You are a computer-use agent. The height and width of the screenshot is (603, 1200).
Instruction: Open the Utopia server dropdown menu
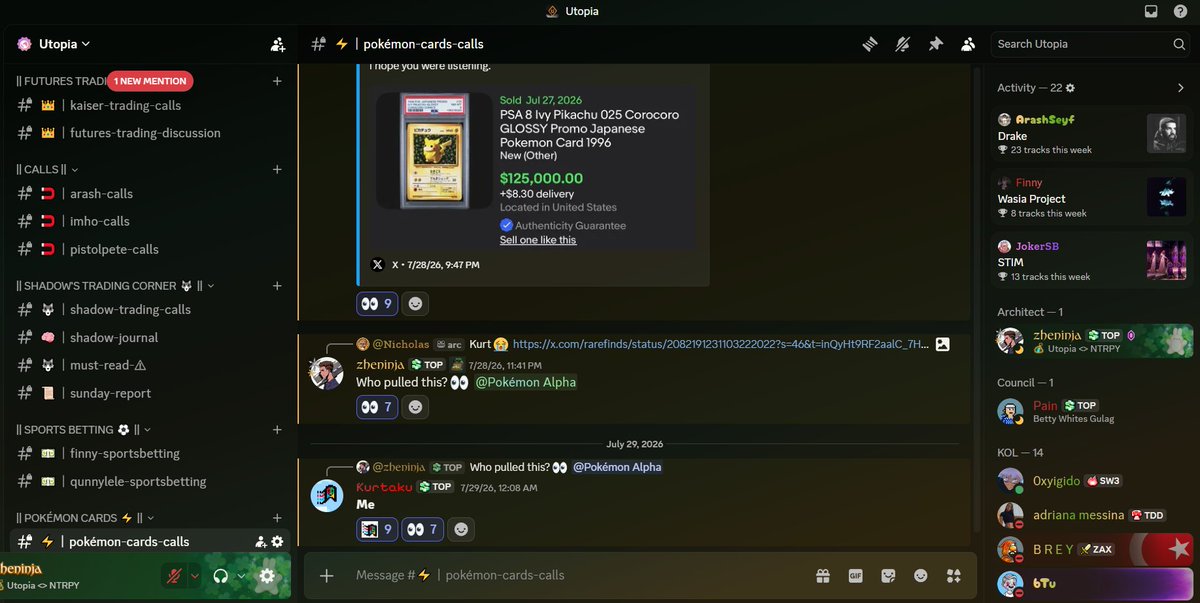[64, 44]
